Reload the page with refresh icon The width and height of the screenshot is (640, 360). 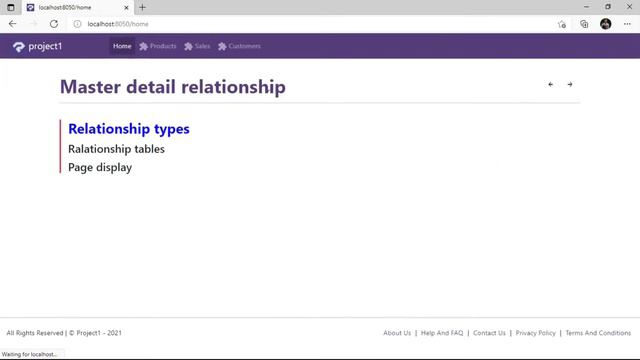(x=54, y=24)
